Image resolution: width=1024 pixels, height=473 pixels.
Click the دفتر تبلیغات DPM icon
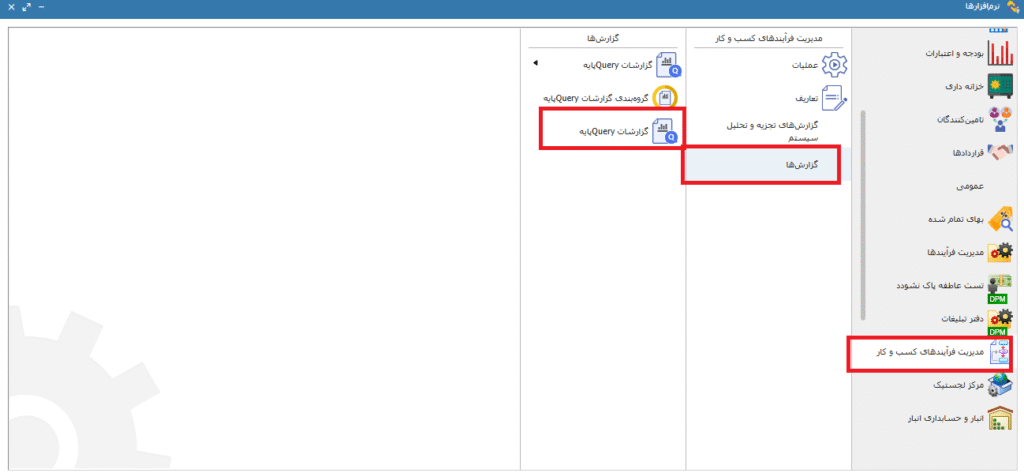(x=999, y=319)
